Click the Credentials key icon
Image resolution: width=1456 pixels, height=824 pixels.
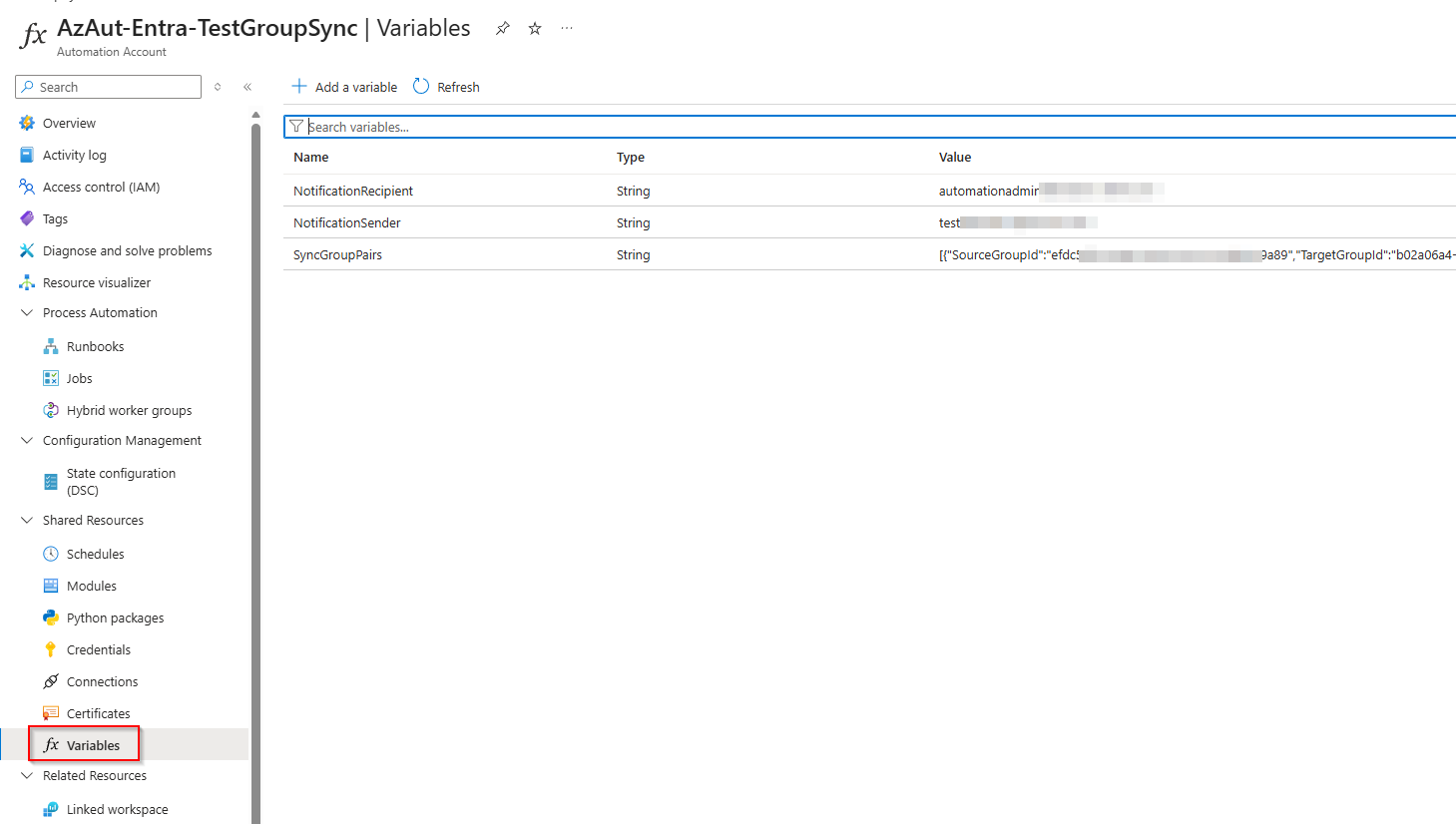click(51, 649)
